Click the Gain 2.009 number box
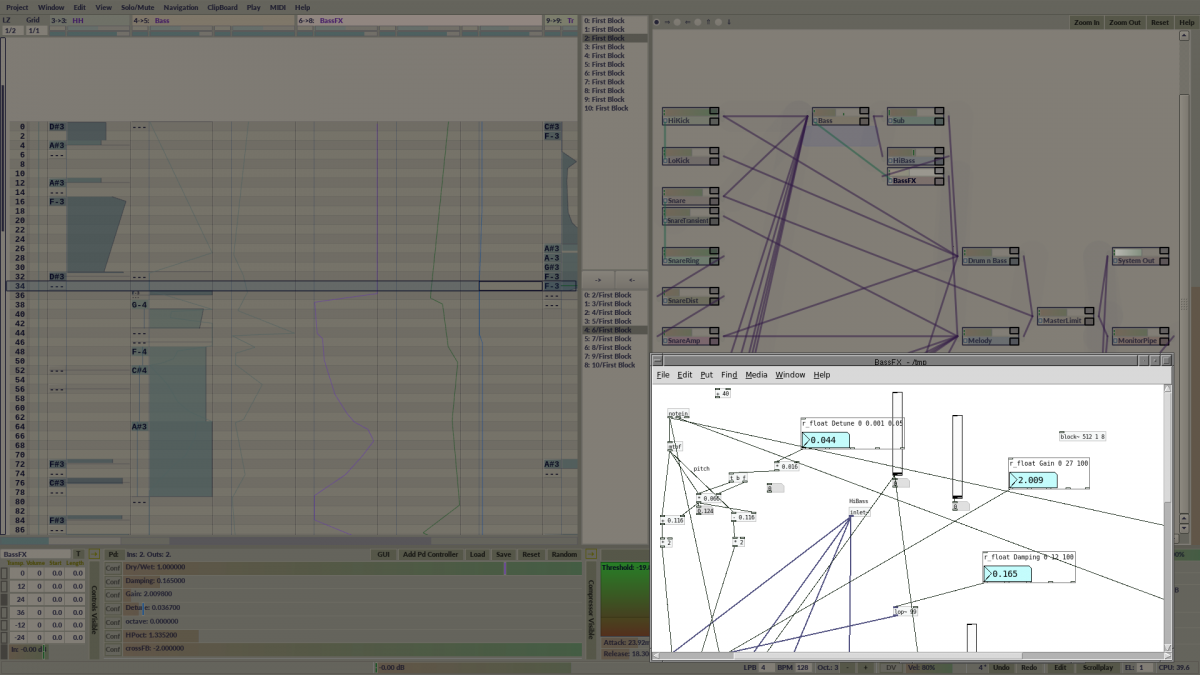This screenshot has height=675, width=1200. coord(1033,480)
